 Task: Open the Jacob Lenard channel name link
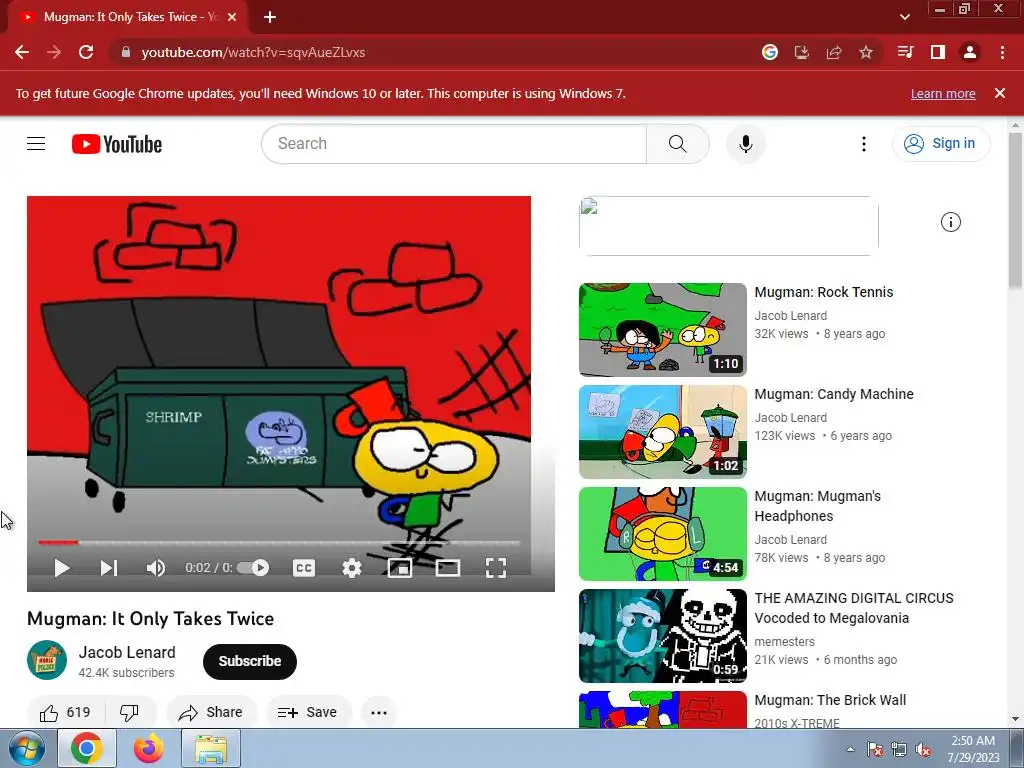pyautogui.click(x=127, y=652)
